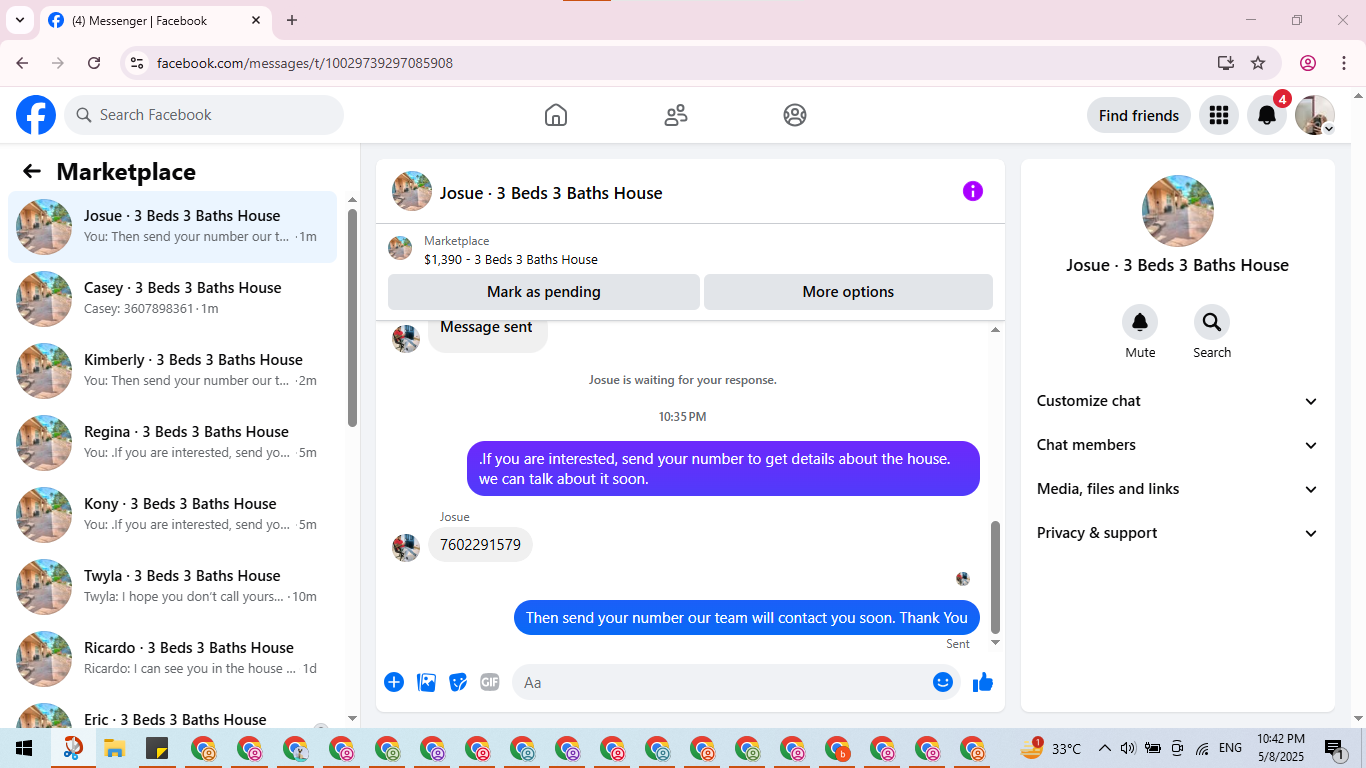Viewport: 1366px width, 768px height.
Task: Open Chrome's three-dot menu
Action: 1344,63
